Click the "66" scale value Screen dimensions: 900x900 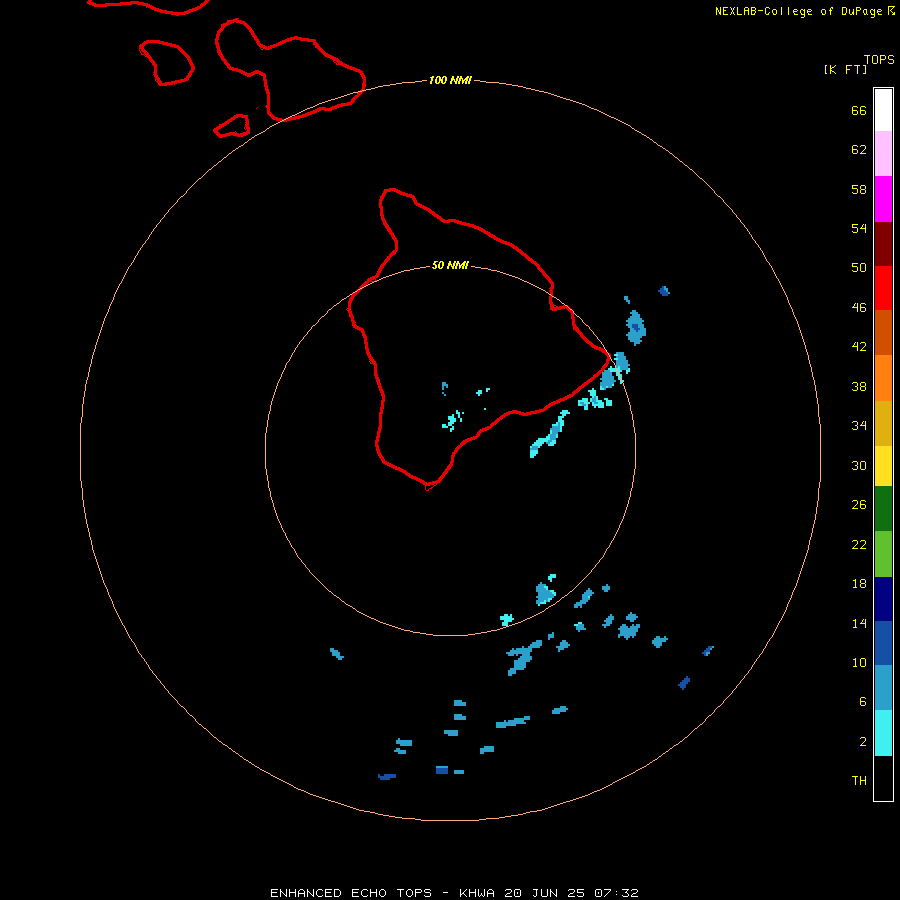coord(859,110)
